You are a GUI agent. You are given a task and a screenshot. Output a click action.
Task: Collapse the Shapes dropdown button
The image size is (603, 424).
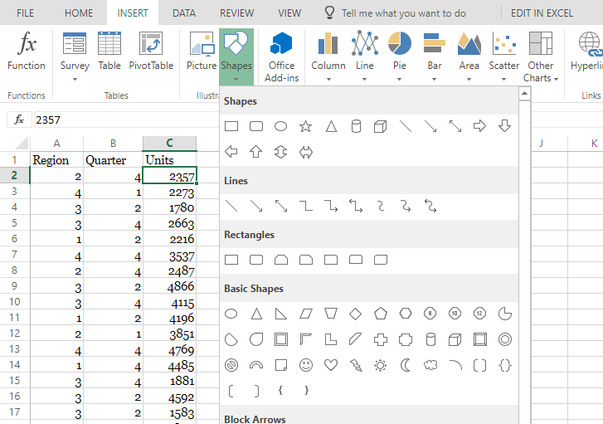(x=236, y=57)
